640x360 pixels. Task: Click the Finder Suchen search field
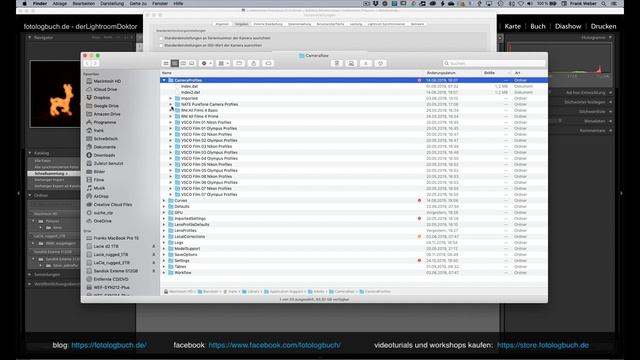[494, 63]
